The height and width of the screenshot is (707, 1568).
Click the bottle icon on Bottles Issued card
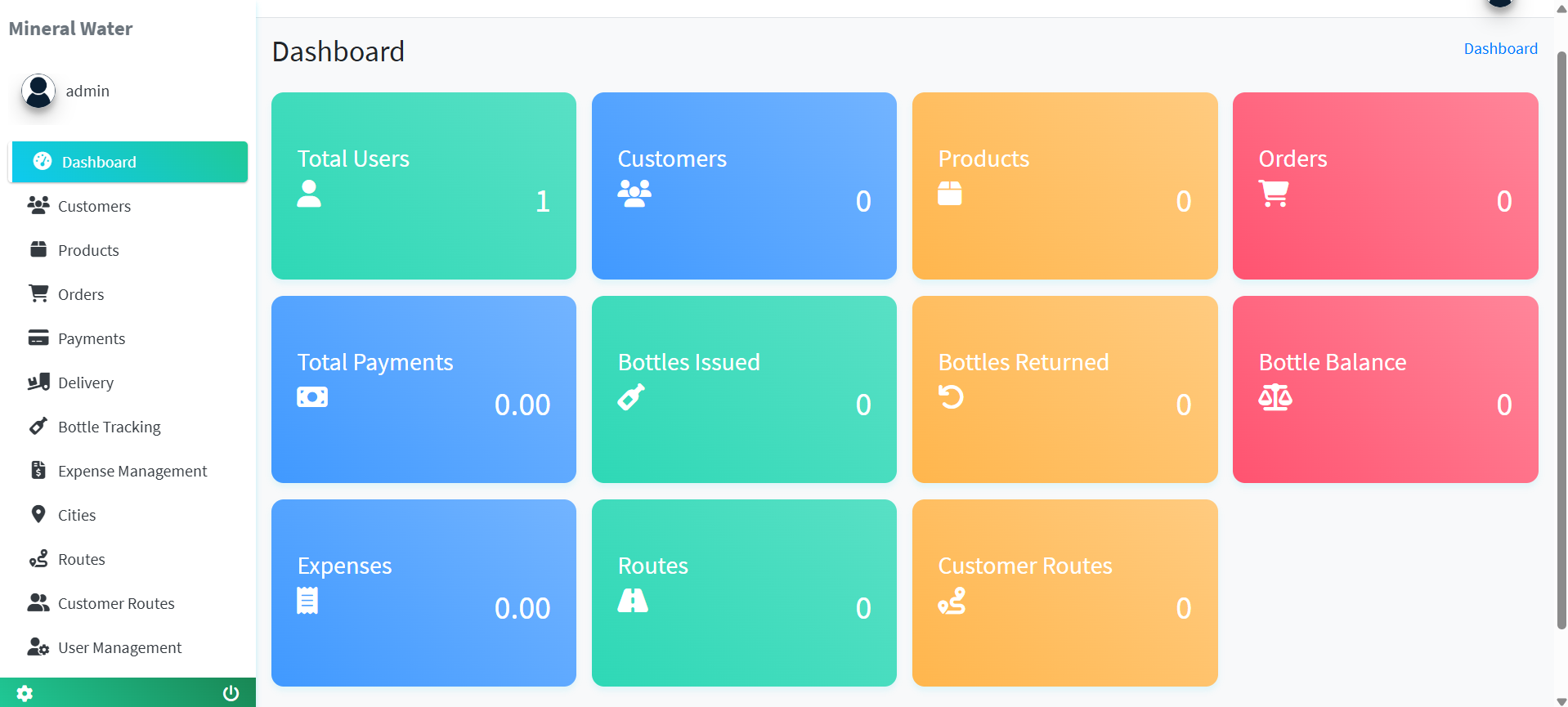[631, 397]
